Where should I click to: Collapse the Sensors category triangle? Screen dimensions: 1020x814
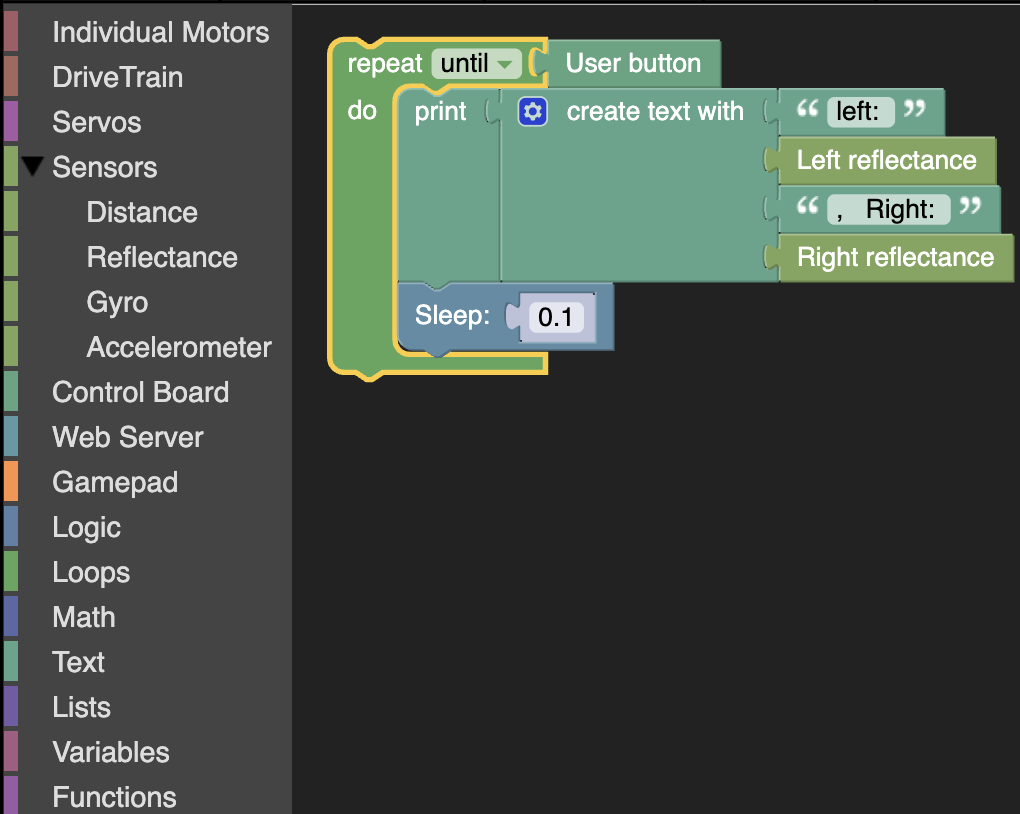(x=33, y=167)
